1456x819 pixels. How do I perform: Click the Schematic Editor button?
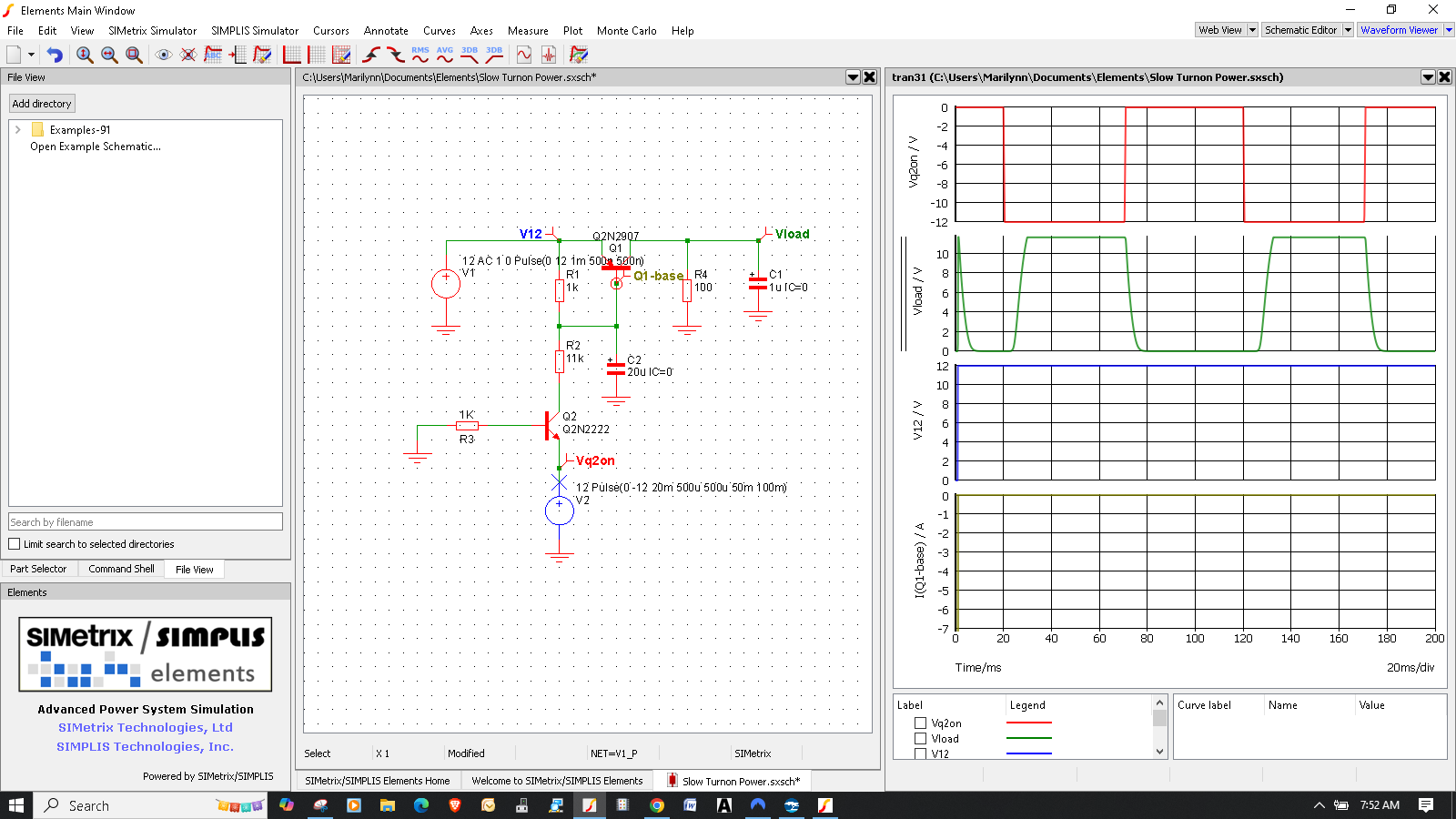tap(1301, 30)
